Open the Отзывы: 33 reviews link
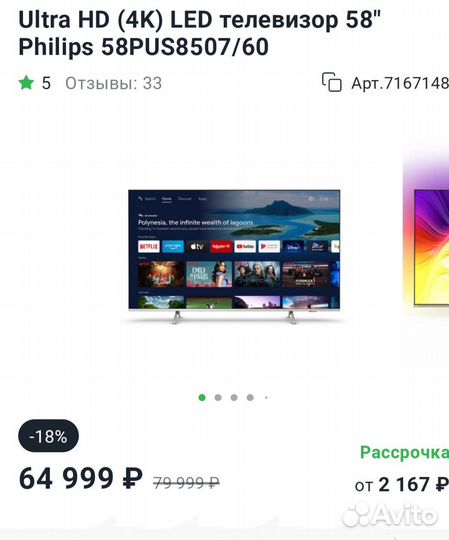Viewport: 449px width, 540px height. [114, 83]
